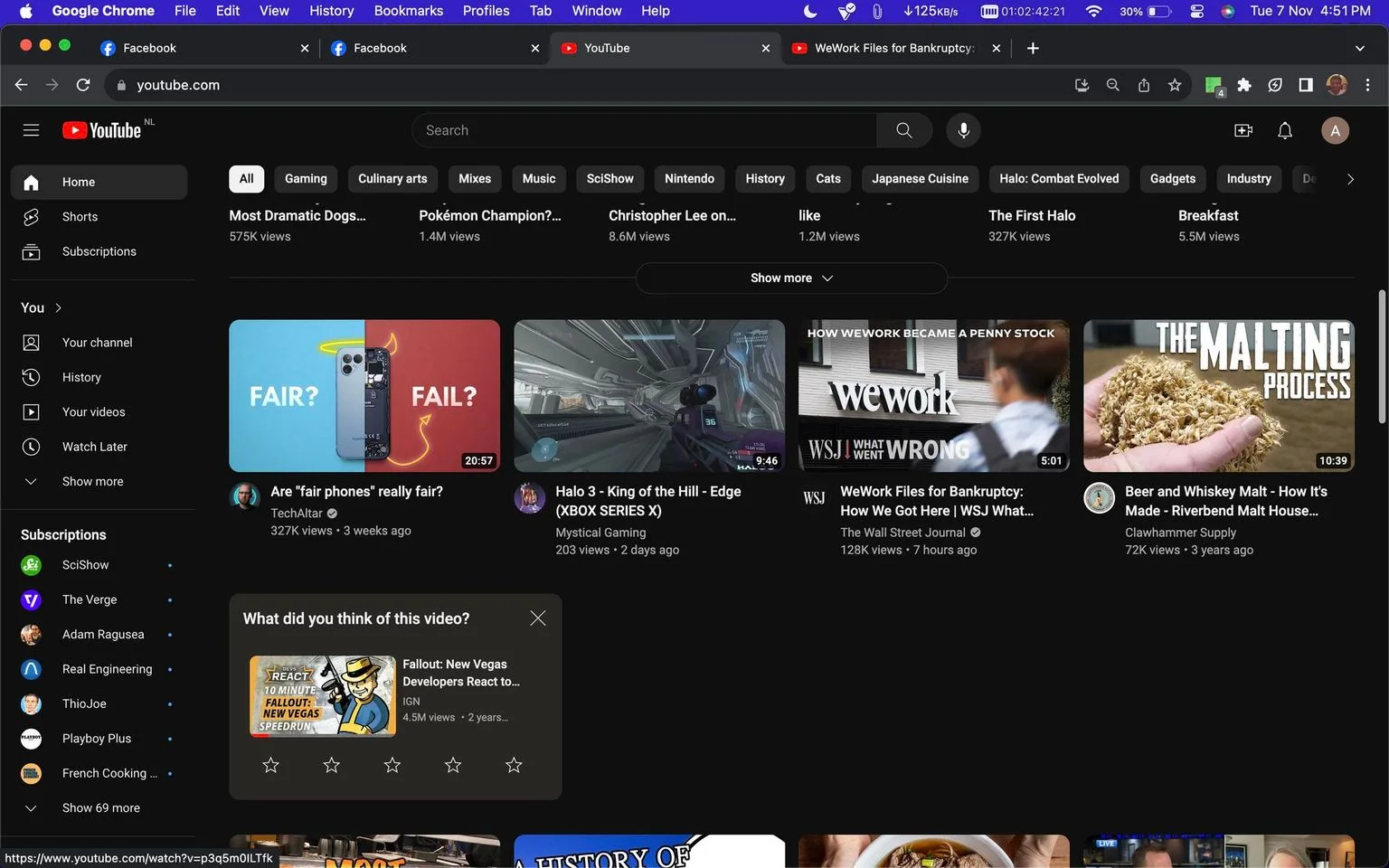The width and height of the screenshot is (1389, 868).
Task: Dismiss the video feedback survey
Action: [x=537, y=618]
